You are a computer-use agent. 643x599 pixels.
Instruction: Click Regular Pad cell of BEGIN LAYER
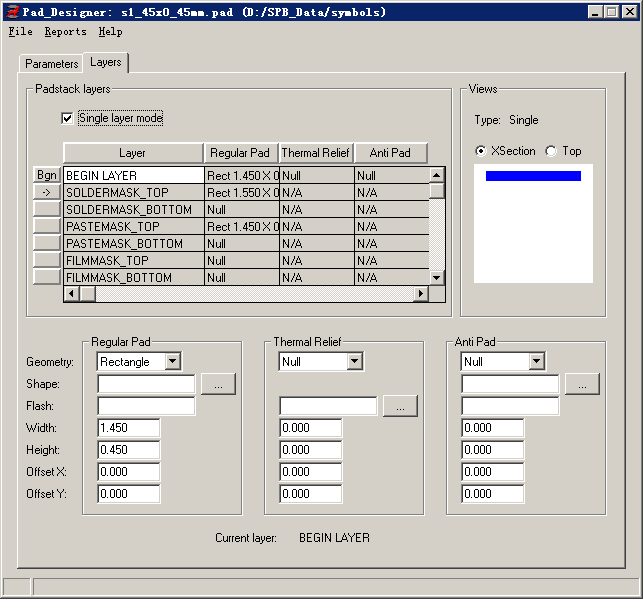pyautogui.click(x=242, y=175)
